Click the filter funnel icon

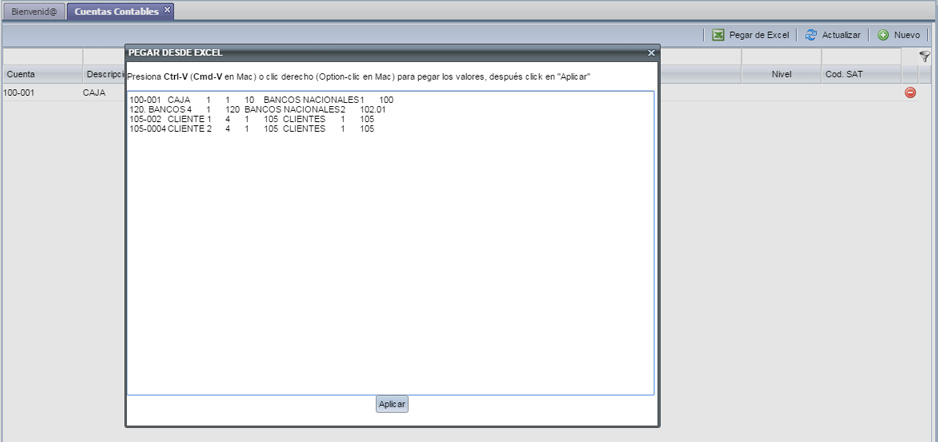[x=924, y=57]
